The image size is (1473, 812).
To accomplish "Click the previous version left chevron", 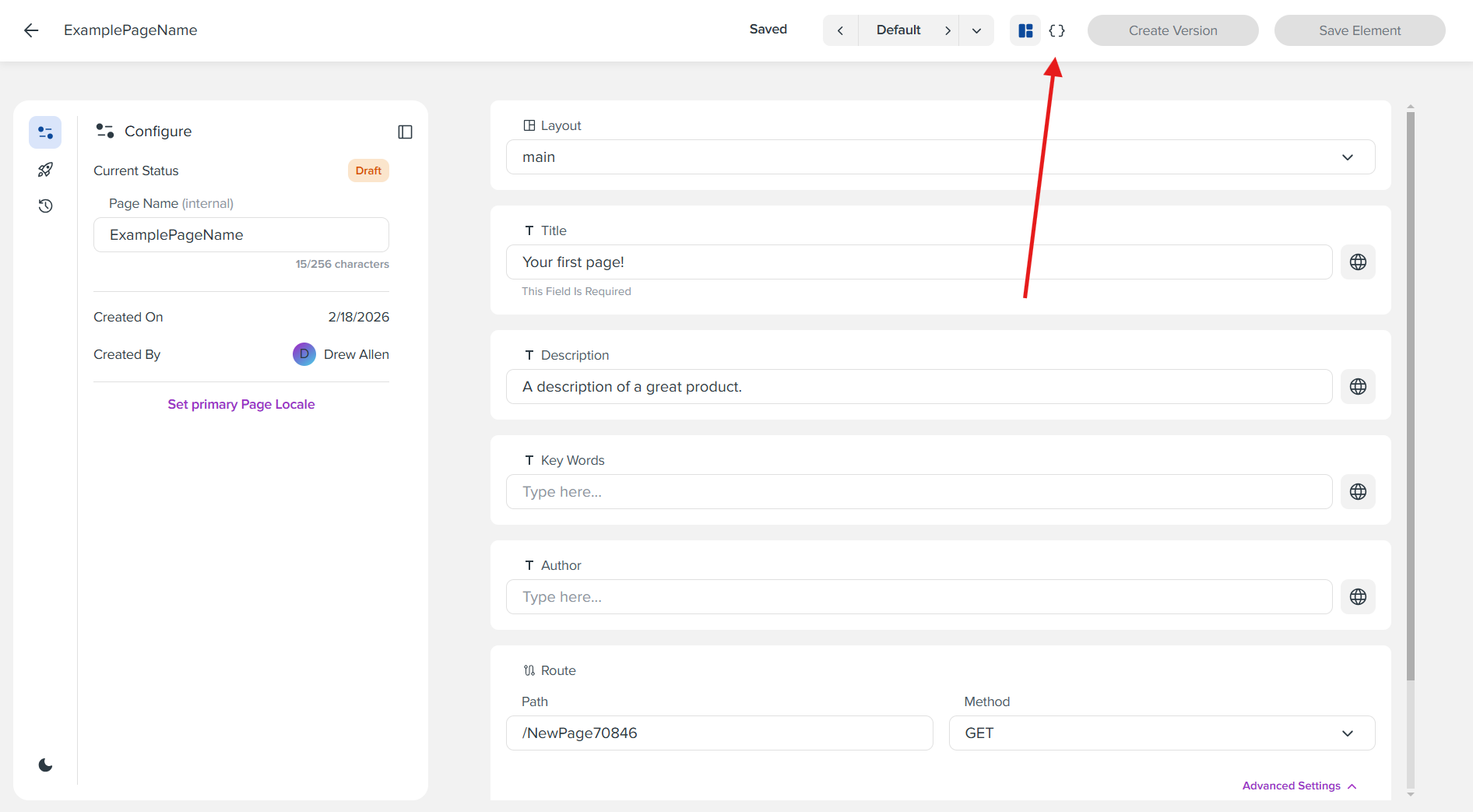I will click(x=841, y=30).
